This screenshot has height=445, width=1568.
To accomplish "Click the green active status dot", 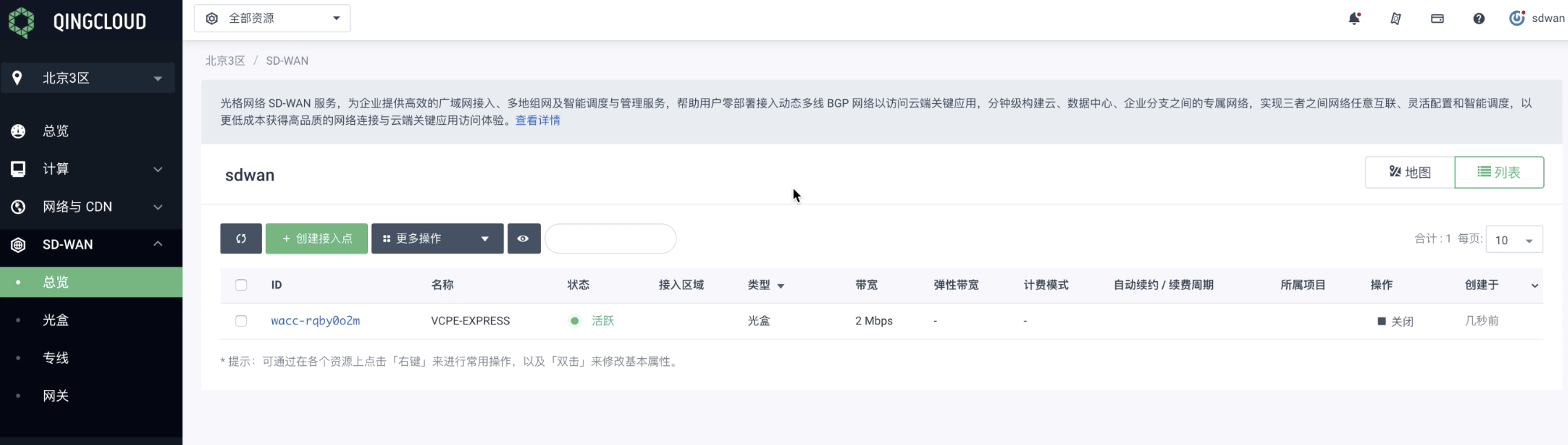I will pyautogui.click(x=575, y=321).
